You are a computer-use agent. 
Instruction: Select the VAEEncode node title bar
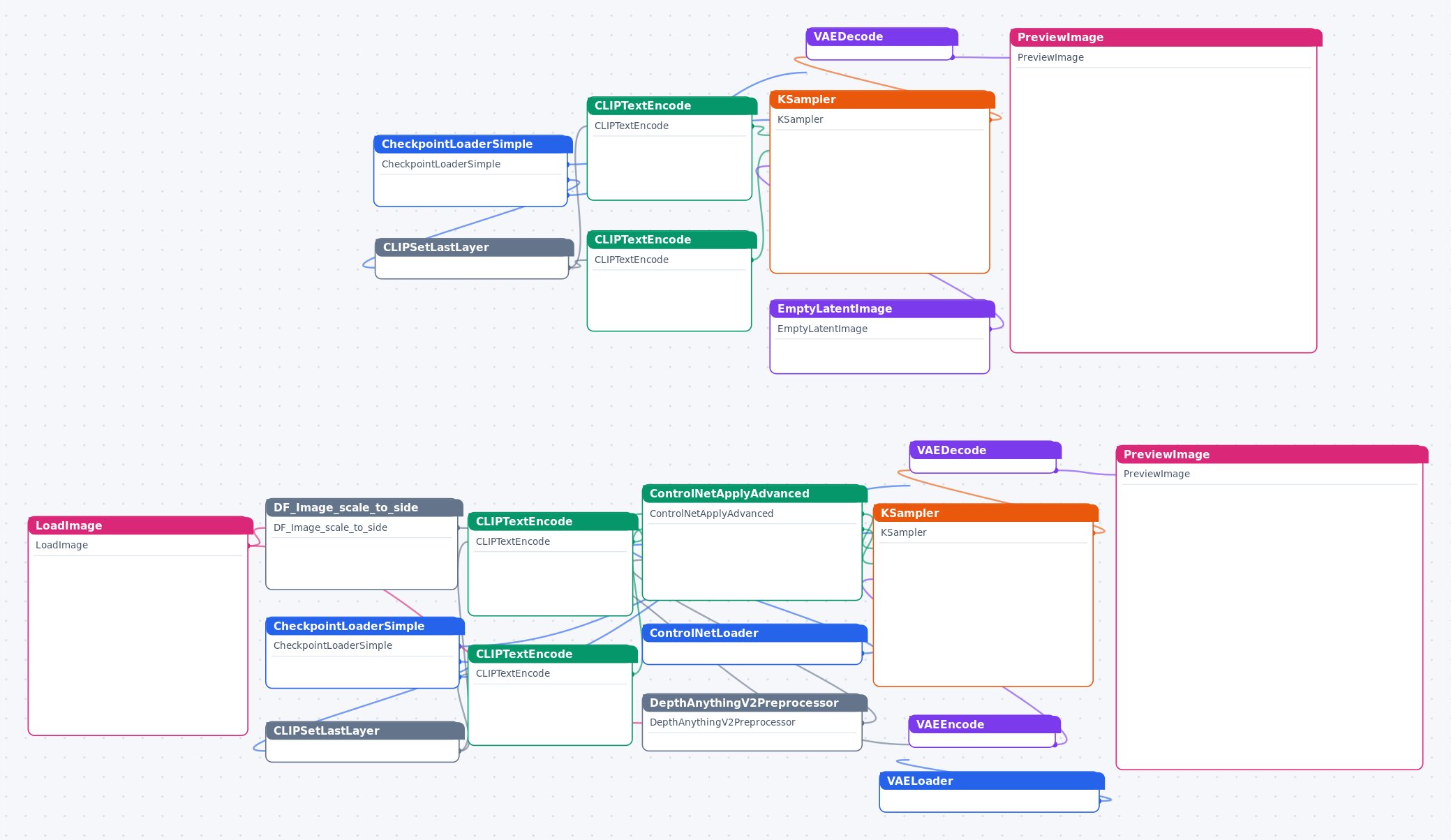point(985,724)
